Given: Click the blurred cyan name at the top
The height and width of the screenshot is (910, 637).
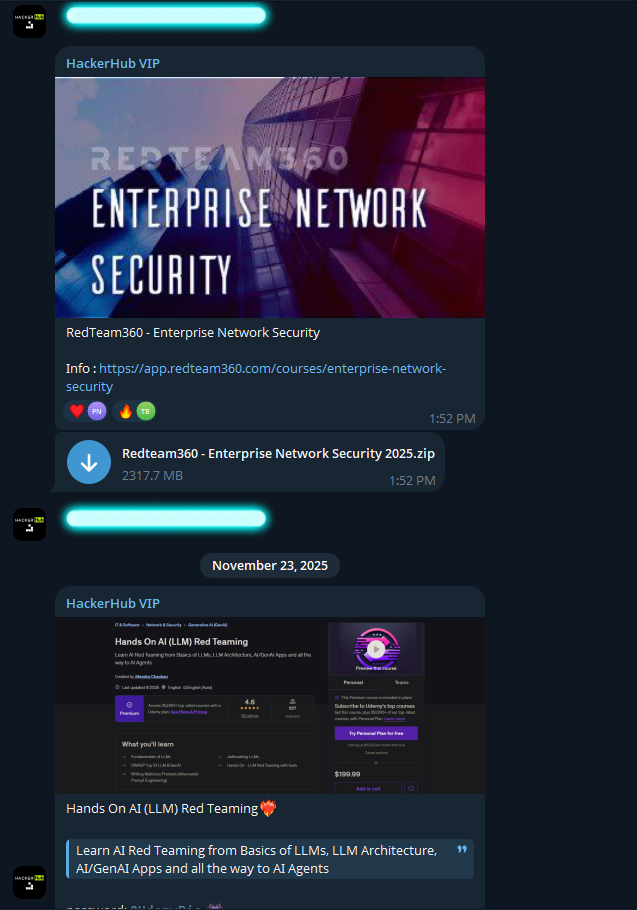Looking at the screenshot, I should 165,16.
